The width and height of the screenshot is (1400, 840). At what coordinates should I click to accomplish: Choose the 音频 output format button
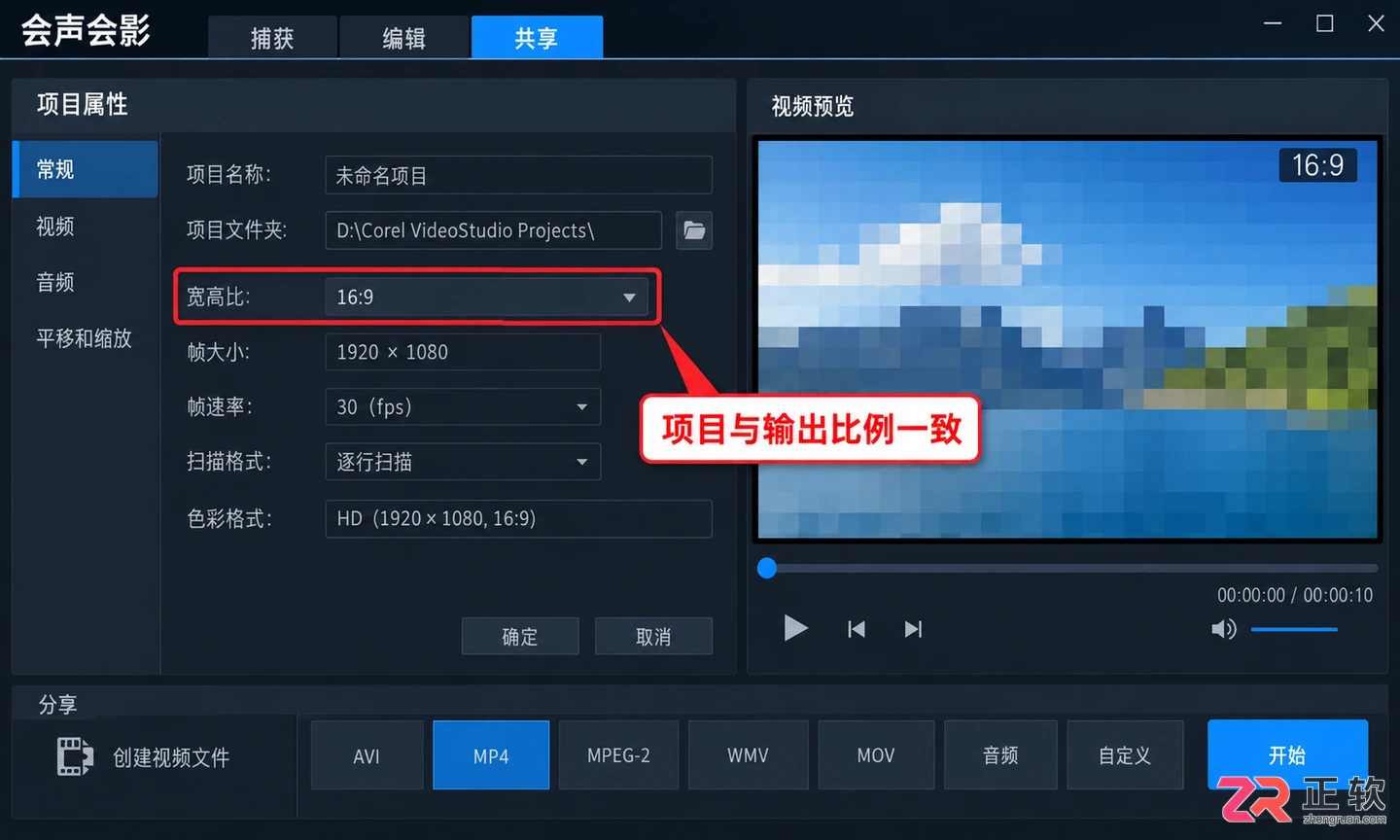pos(1000,755)
